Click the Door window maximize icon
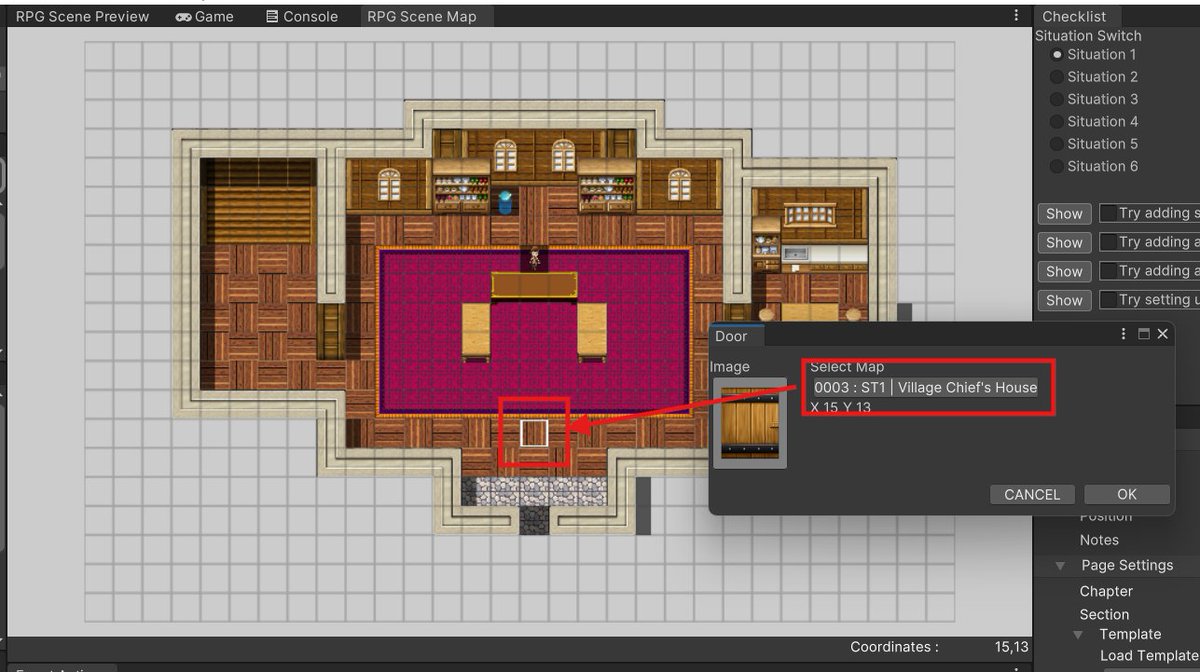 tap(1144, 334)
